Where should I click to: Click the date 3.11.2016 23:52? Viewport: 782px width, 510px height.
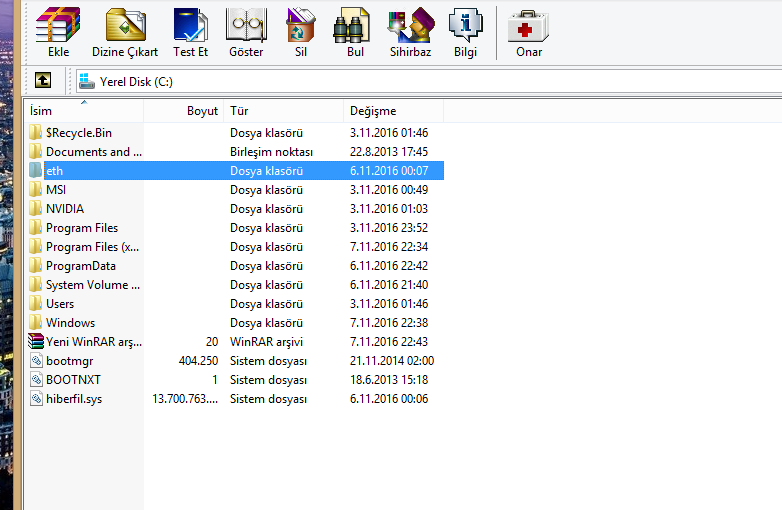[x=389, y=227]
